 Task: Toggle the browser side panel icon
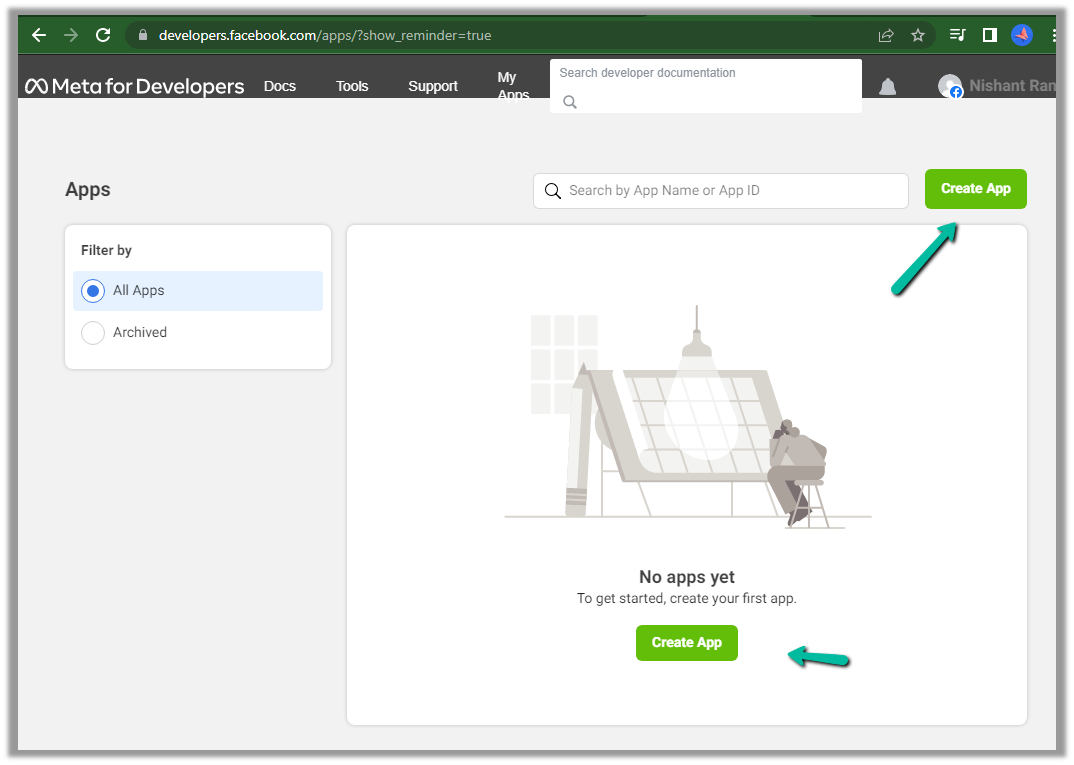[989, 35]
